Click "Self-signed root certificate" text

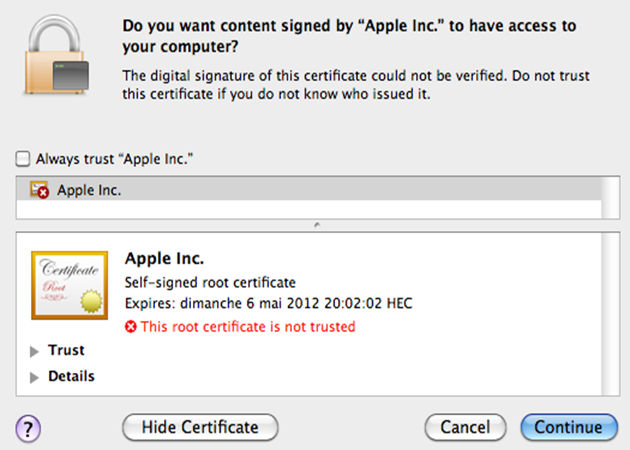click(x=210, y=282)
